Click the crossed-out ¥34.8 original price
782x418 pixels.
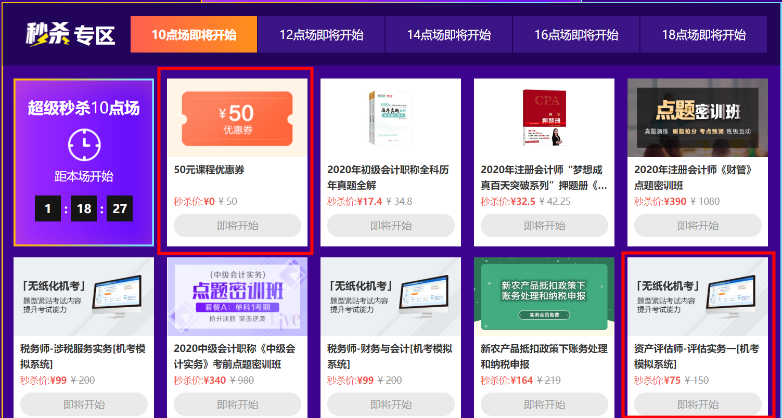[x=399, y=202]
